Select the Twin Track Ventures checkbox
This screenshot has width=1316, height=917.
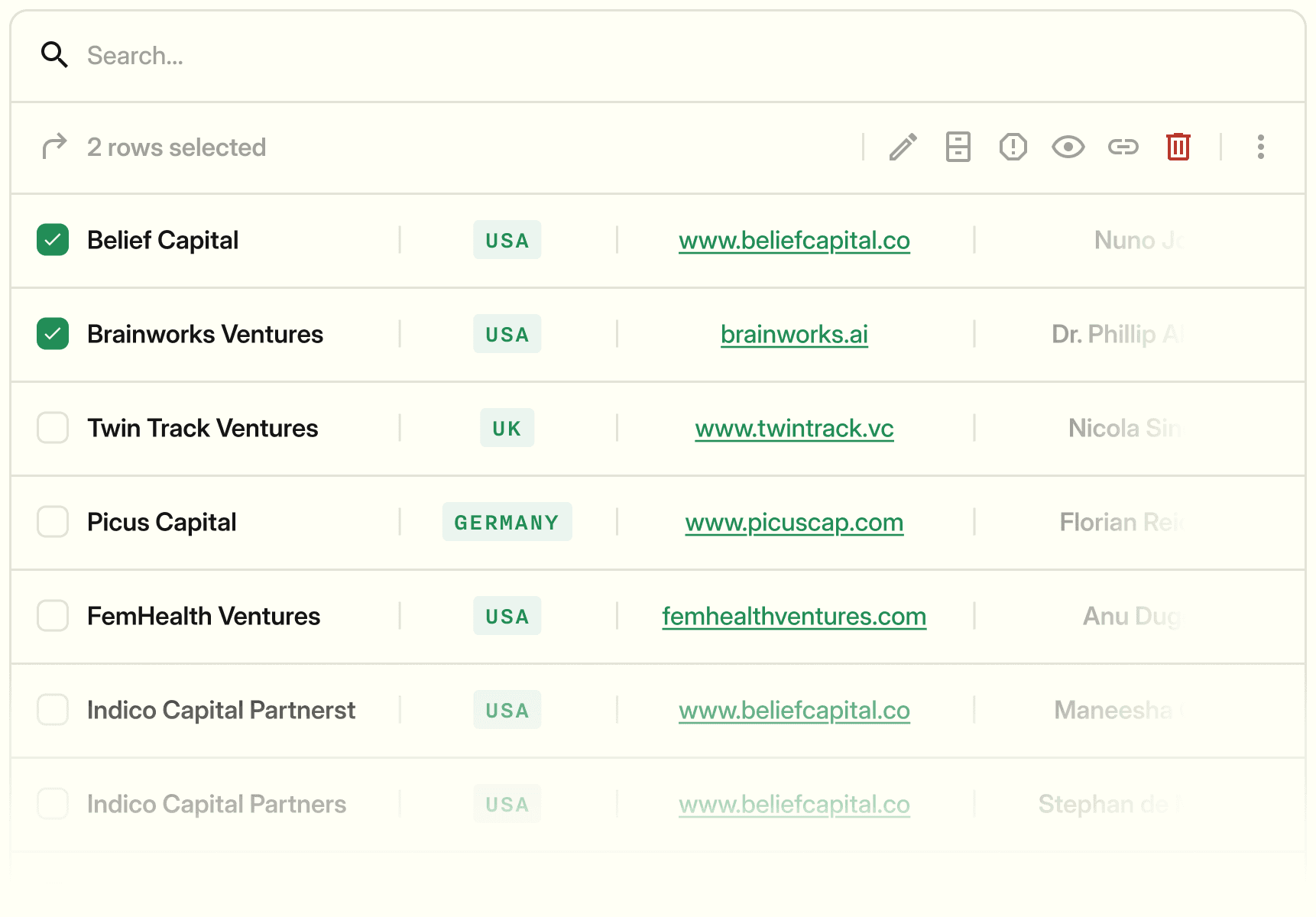(x=53, y=428)
